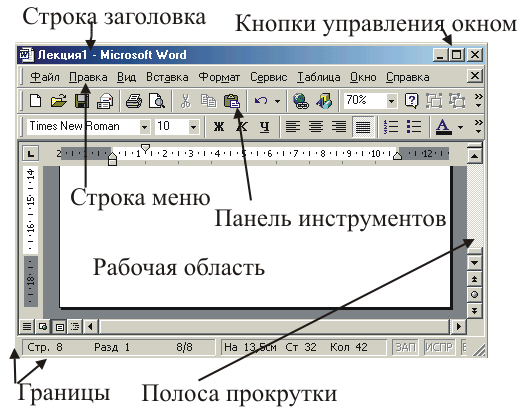
Task: Open the Окно menu
Action: pos(363,78)
